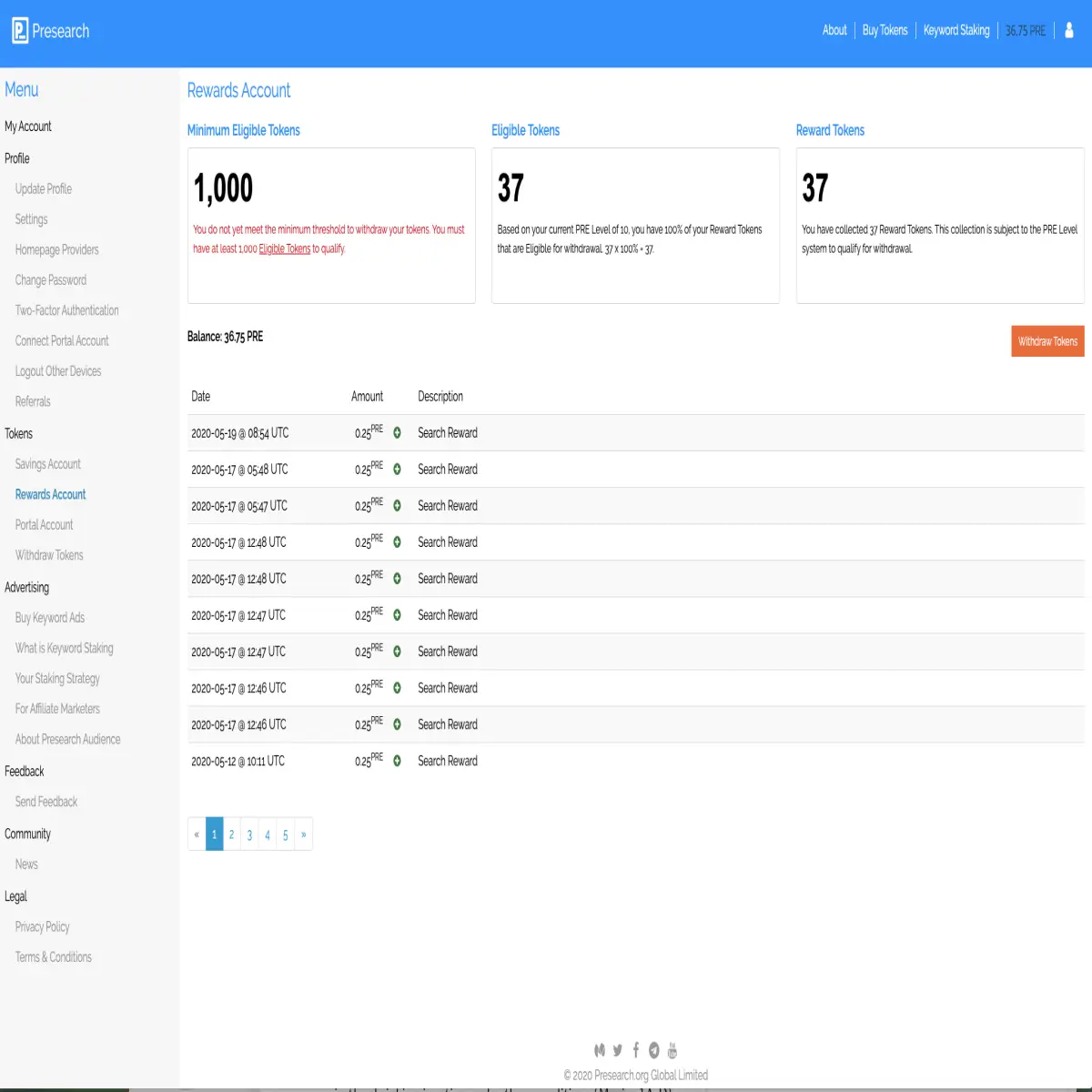Go to the About page in header
This screenshot has height=1092, width=1092.
click(x=834, y=31)
